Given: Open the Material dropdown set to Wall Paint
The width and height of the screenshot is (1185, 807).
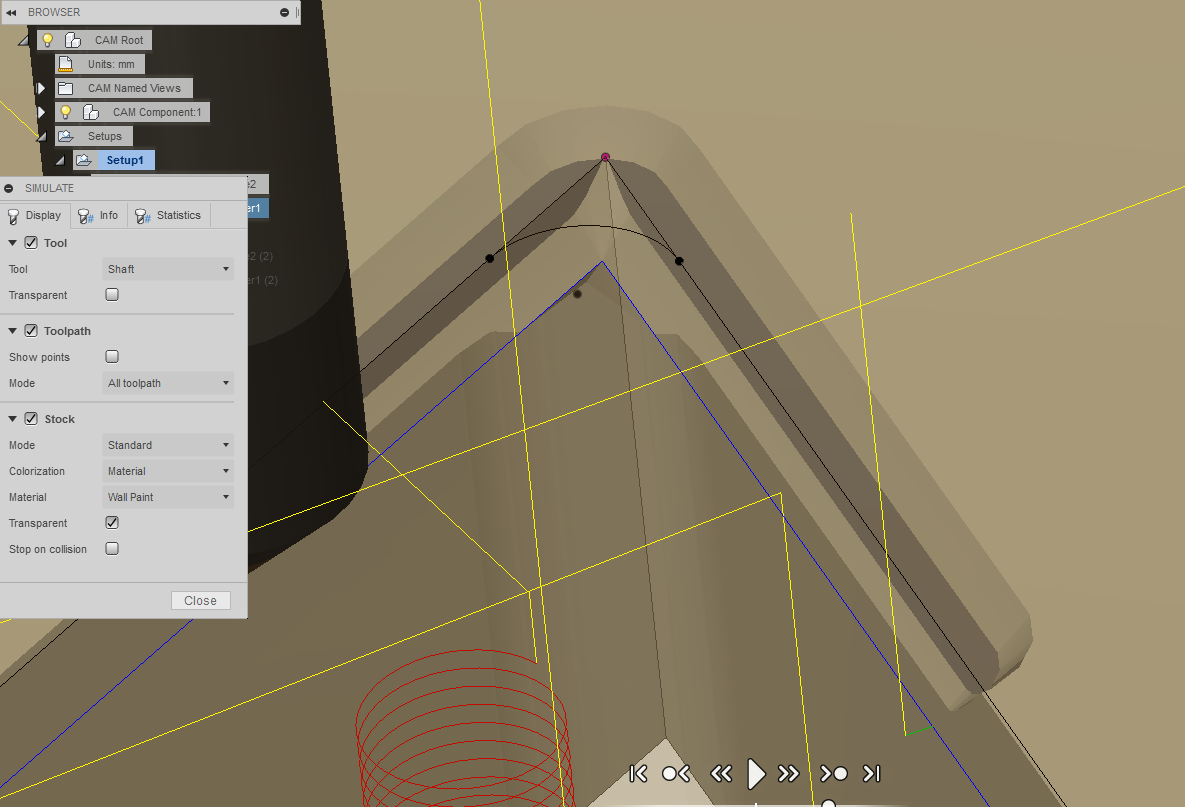Looking at the screenshot, I should pyautogui.click(x=167, y=497).
